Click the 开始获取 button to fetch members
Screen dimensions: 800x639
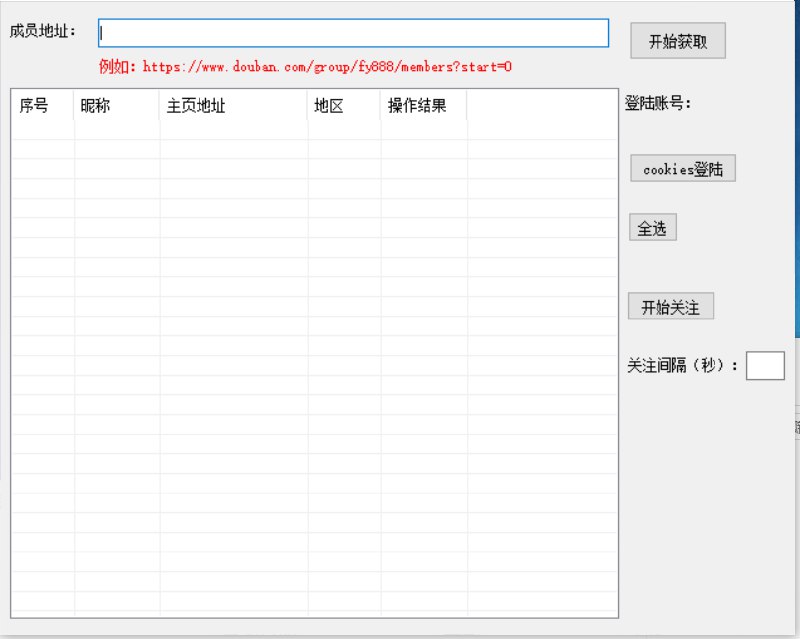[x=676, y=40]
